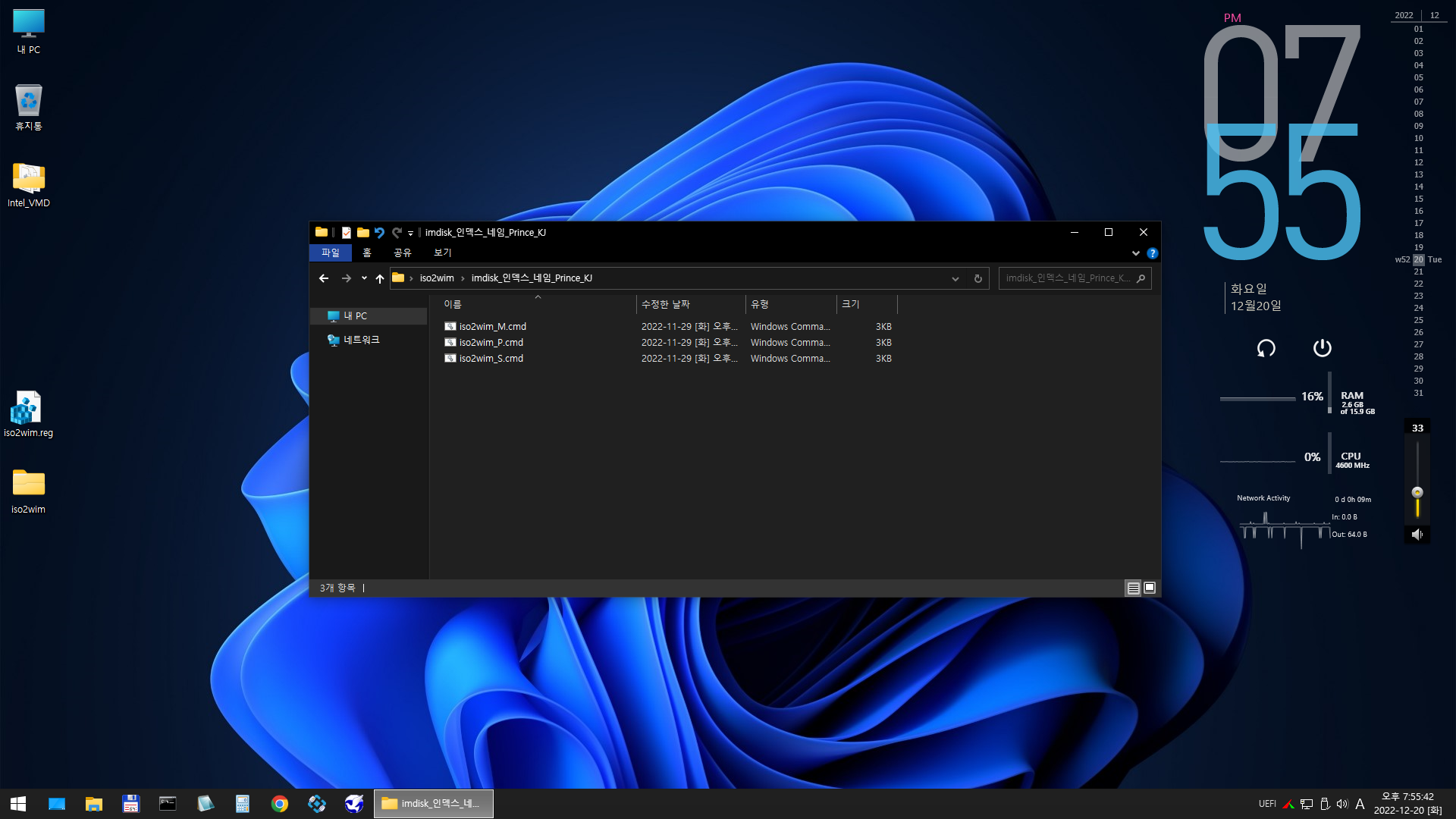Viewport: 1456px width, 819px height.
Task: Click the search magnifier icon
Action: click(1141, 278)
